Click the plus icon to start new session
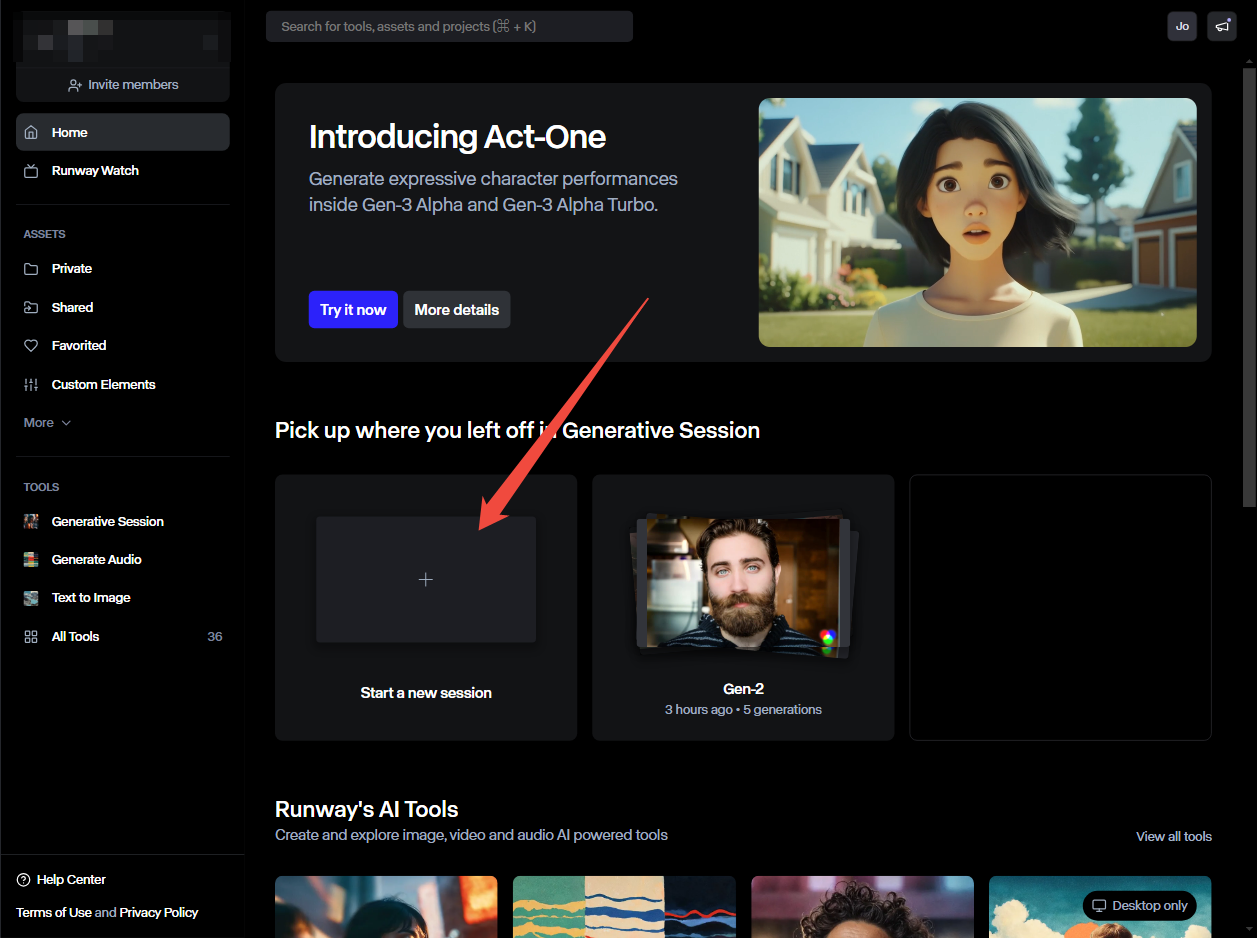Screen dimensions: 1257x938 pos(426,579)
